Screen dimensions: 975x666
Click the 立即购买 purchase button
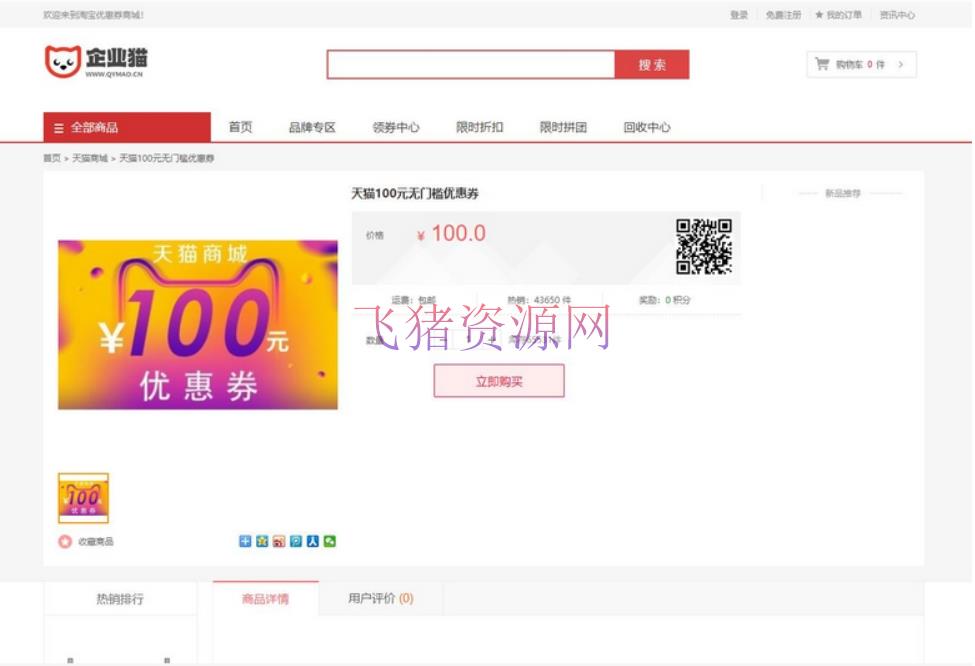(498, 381)
